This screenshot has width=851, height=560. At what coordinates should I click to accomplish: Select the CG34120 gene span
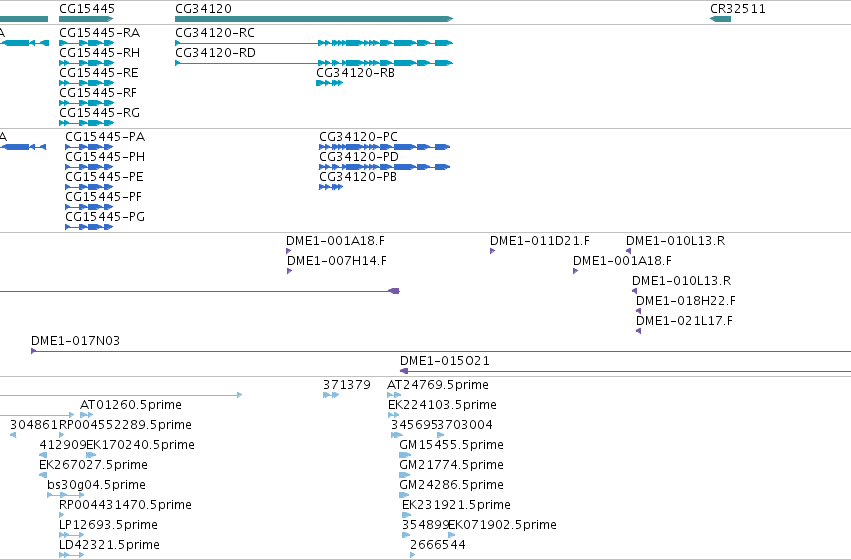(x=314, y=19)
